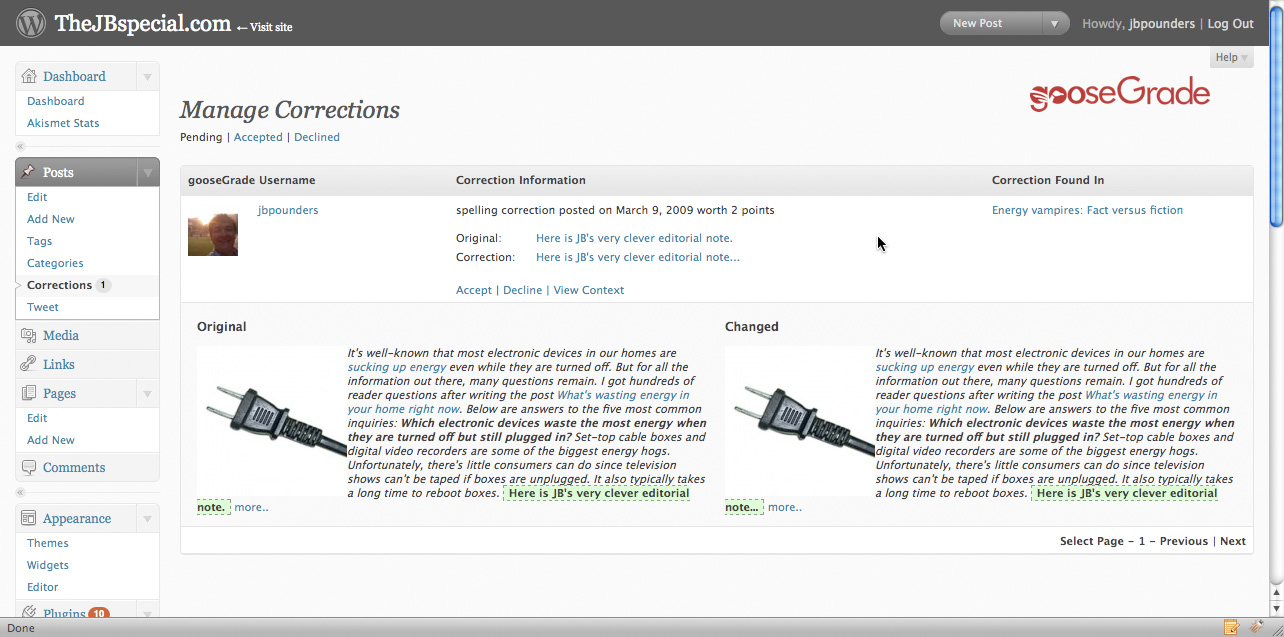The image size is (1284, 637).
Task: Open Tweet under Posts
Action: 43,307
